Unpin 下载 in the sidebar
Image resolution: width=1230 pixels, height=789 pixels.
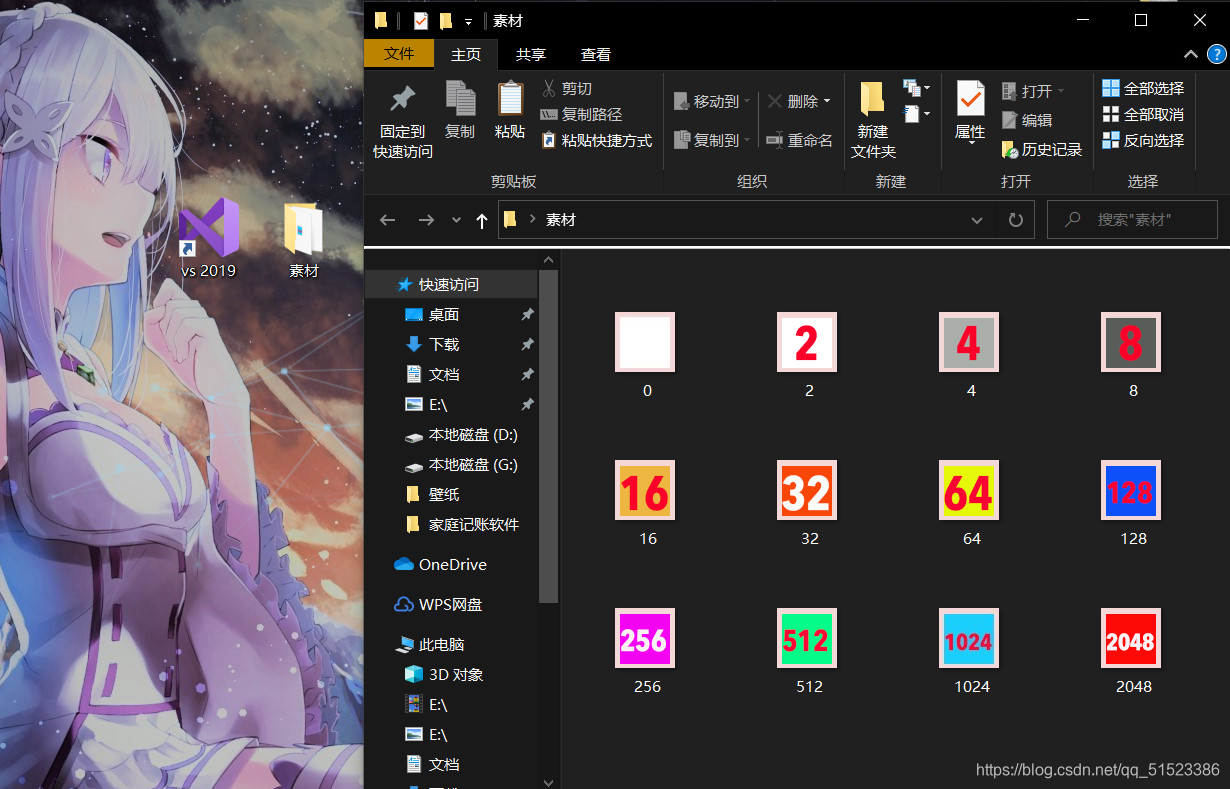(x=527, y=344)
